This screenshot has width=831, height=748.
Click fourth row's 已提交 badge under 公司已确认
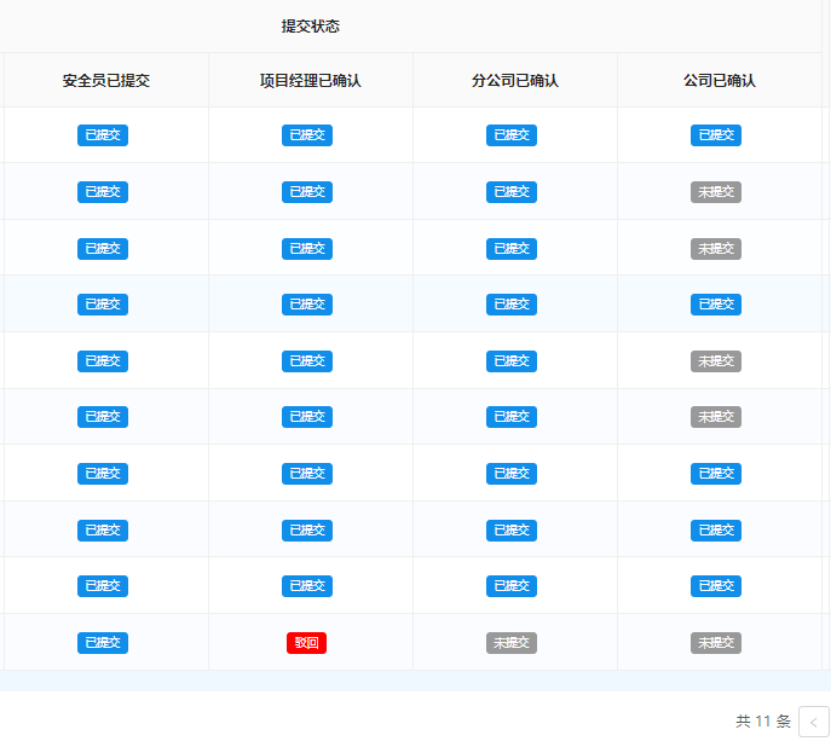715,304
